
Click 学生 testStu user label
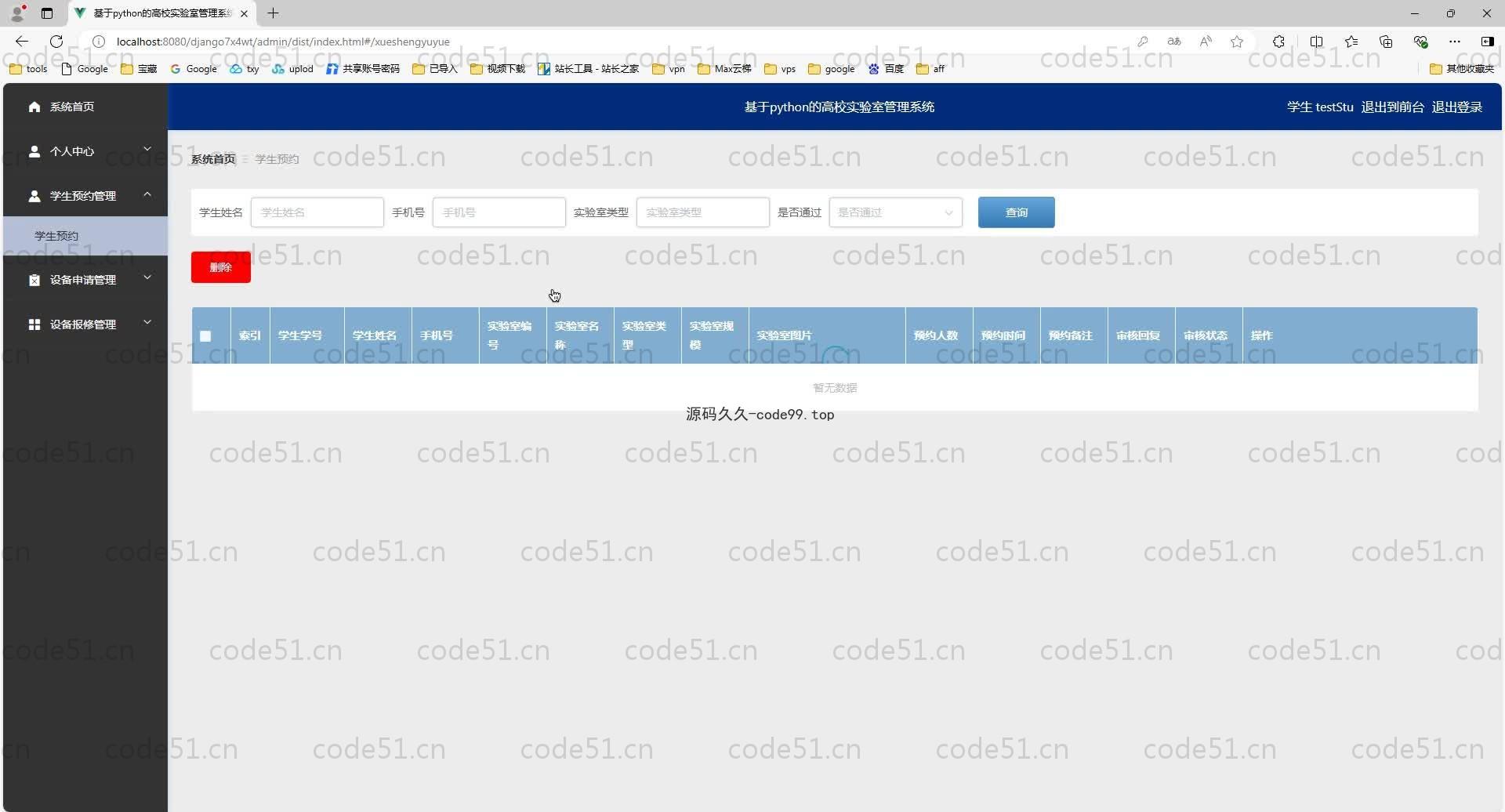pos(1320,107)
